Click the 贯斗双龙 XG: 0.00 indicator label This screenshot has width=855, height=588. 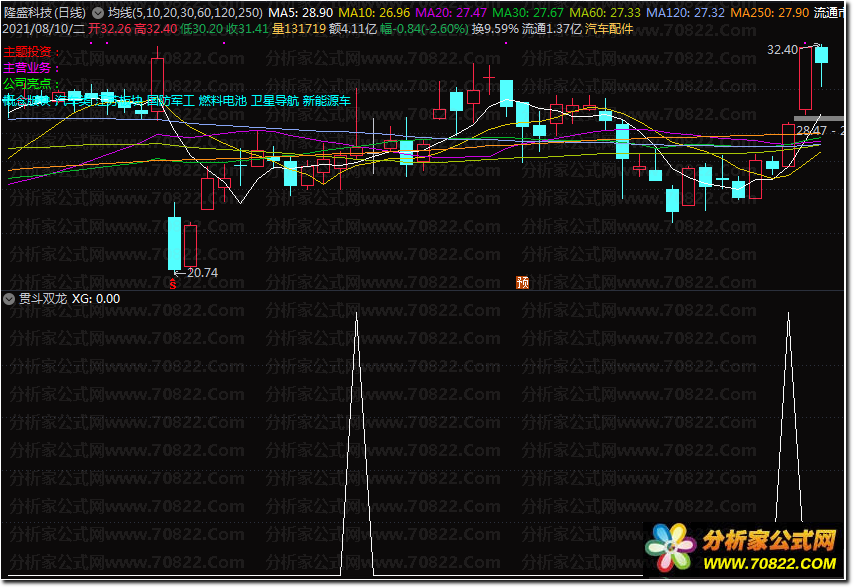(x=69, y=299)
